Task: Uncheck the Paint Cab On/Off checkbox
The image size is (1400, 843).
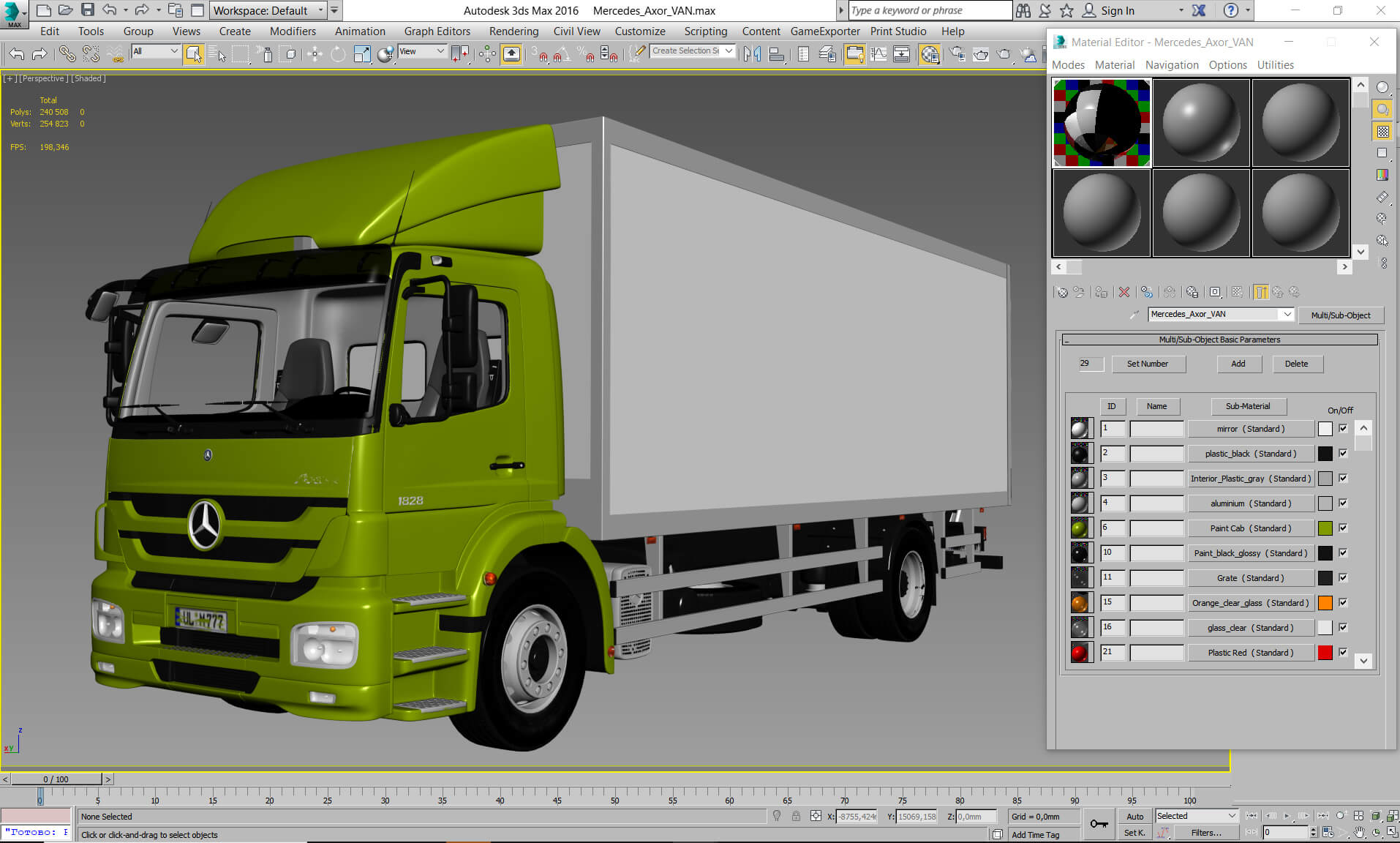Action: (1343, 528)
